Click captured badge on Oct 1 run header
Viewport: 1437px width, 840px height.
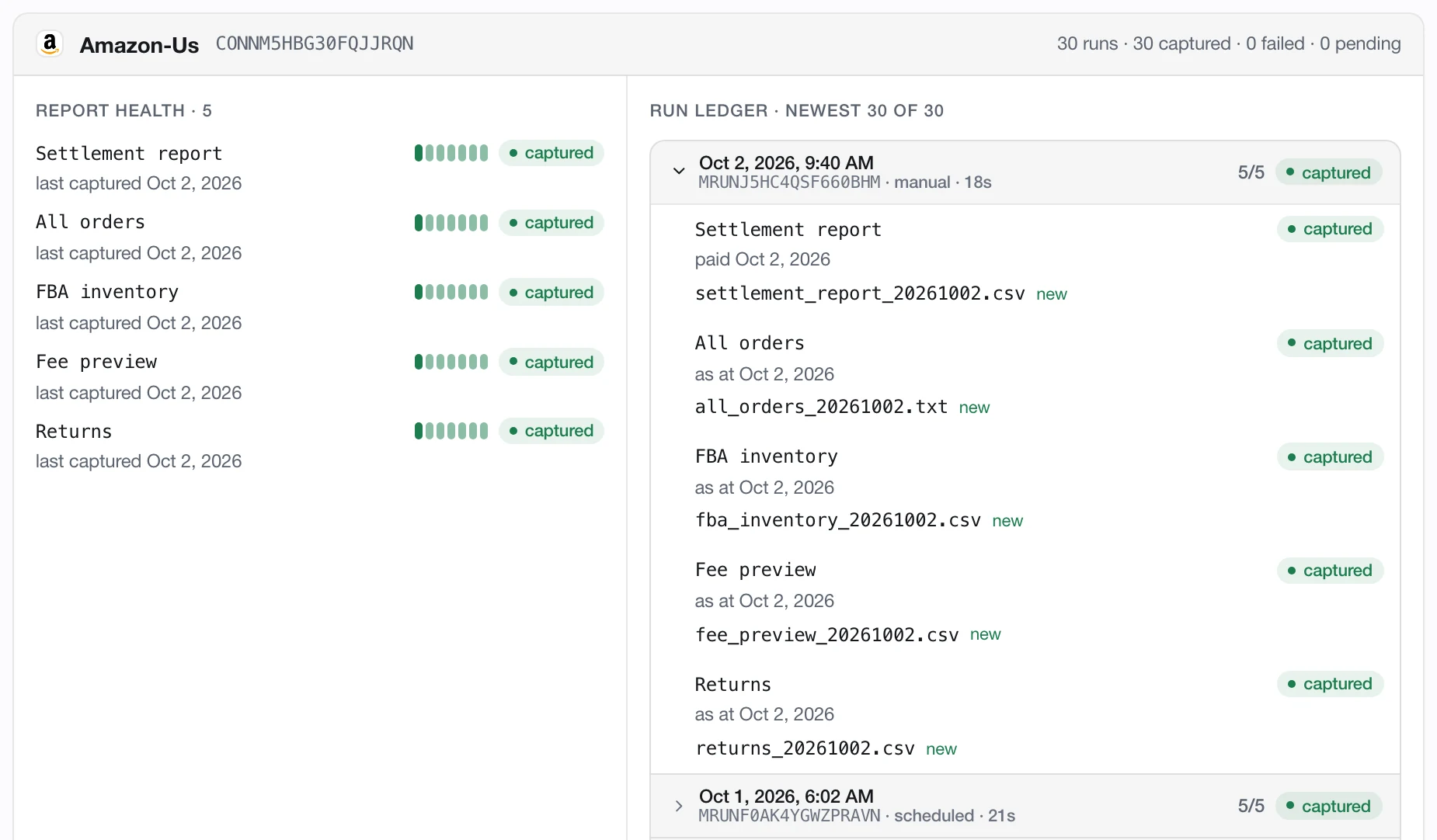tap(1329, 806)
